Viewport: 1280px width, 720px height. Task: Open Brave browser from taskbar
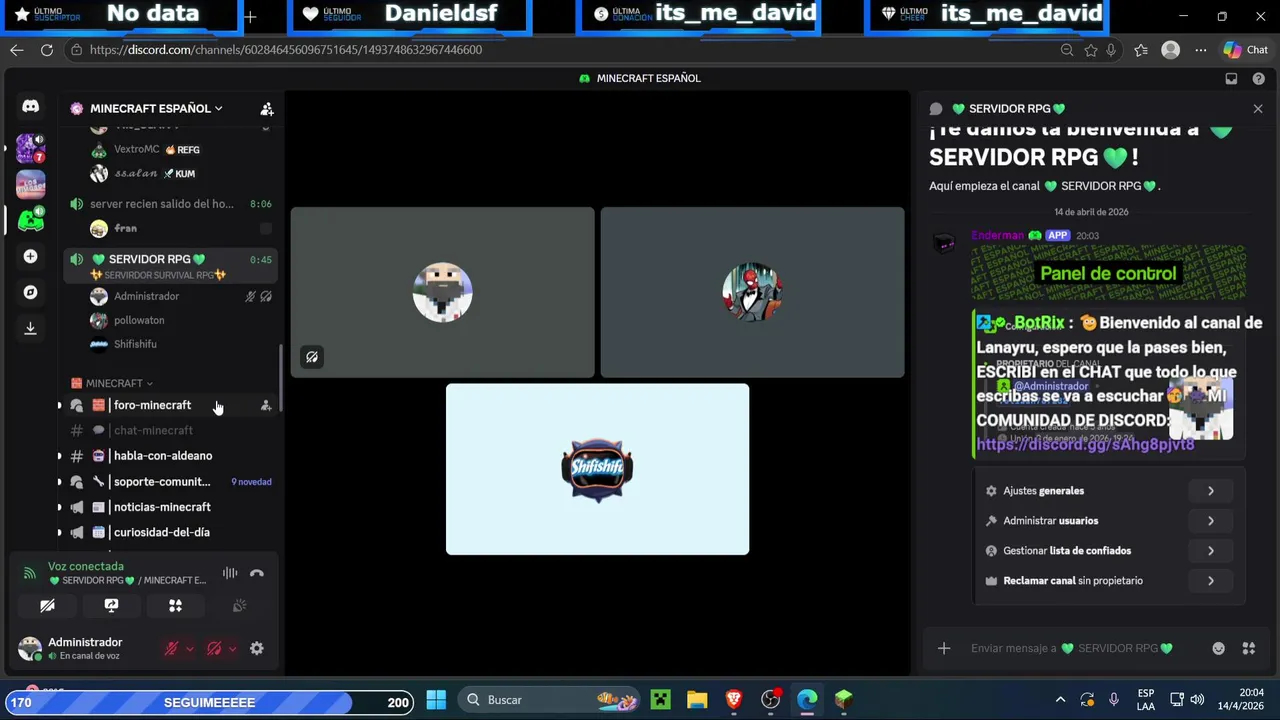[x=733, y=700]
